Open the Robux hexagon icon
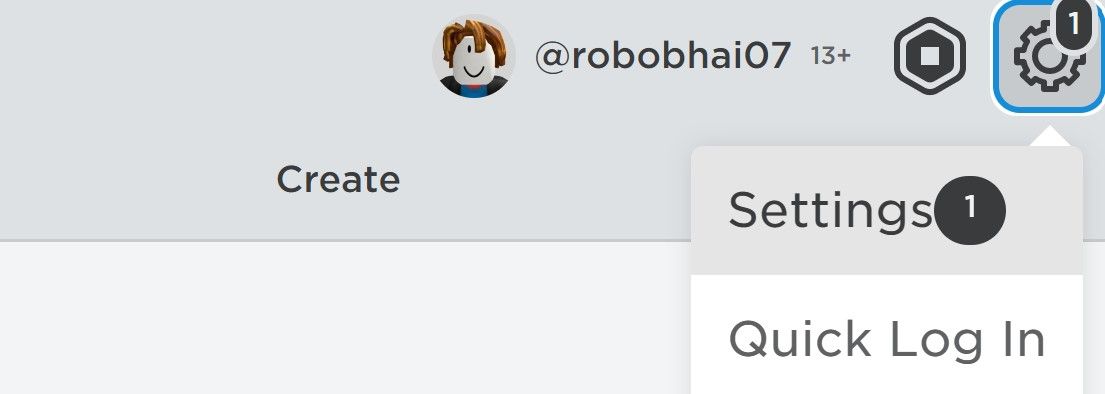Image resolution: width=1105 pixels, height=394 pixels. (x=930, y=55)
